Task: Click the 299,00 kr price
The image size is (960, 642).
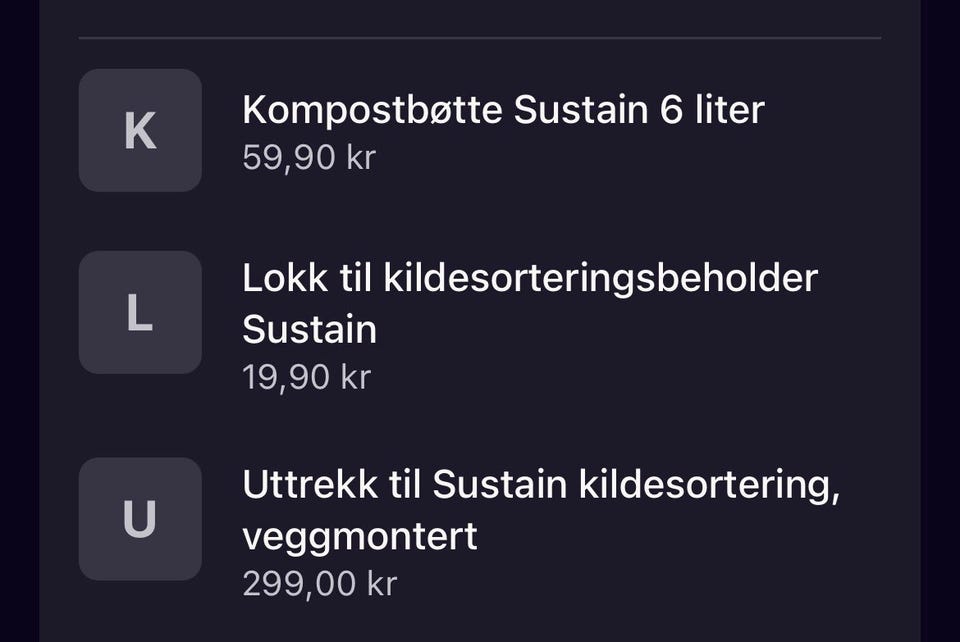Action: (319, 584)
